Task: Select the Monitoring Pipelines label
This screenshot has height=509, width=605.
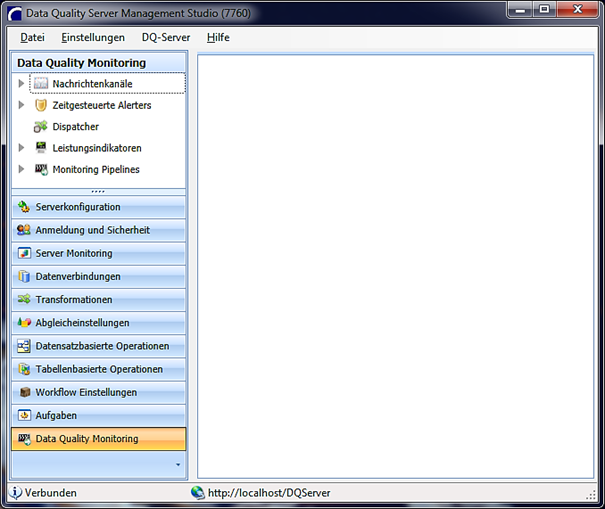Action: click(96, 169)
